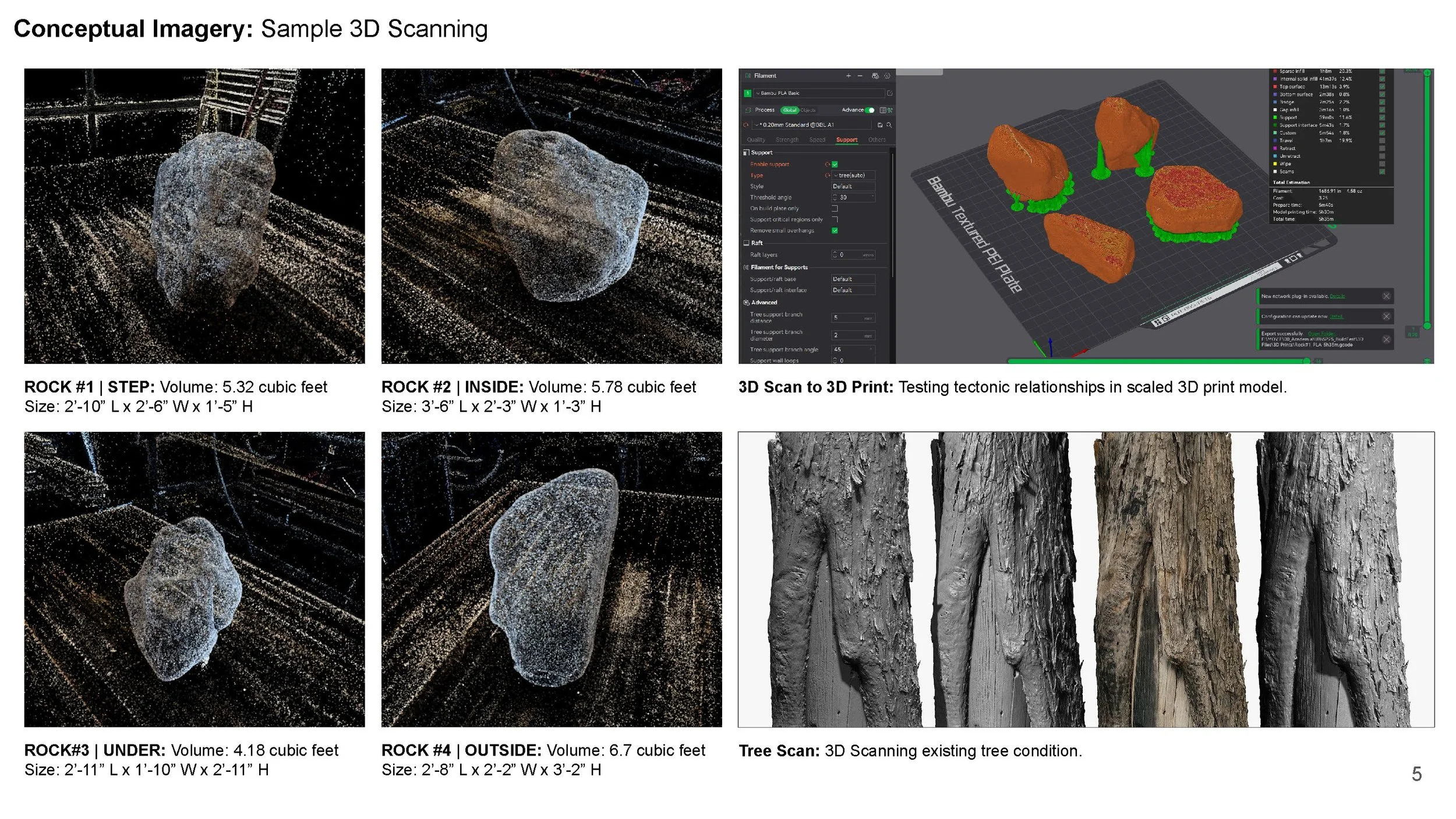
Task: Click the remove filament minus icon
Action: [860, 76]
